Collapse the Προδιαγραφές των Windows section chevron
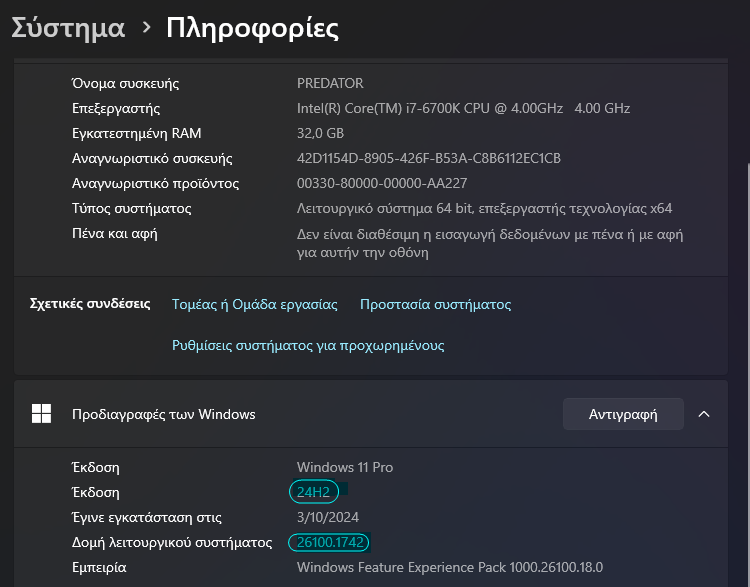The width and height of the screenshot is (750, 587). (704, 414)
